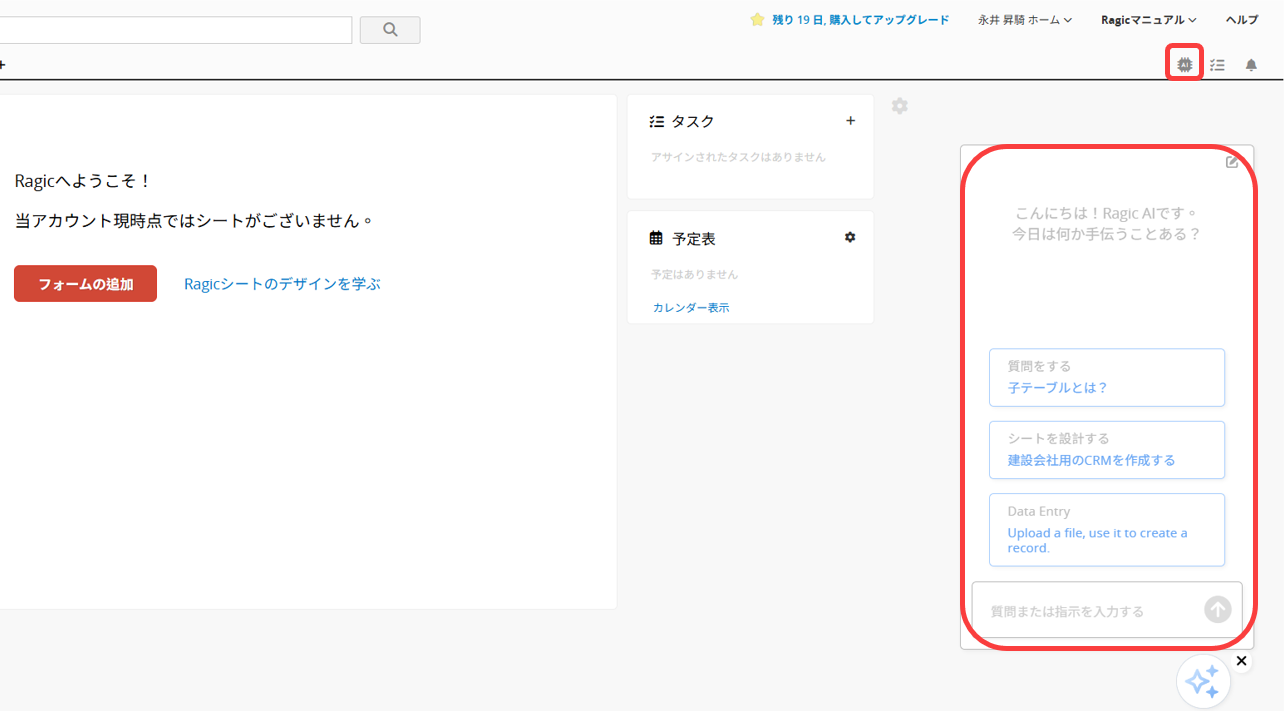Viewport: 1284px width, 711px height.
Task: Click the Ragicへようこそ！ welcome text
Action: point(83,181)
